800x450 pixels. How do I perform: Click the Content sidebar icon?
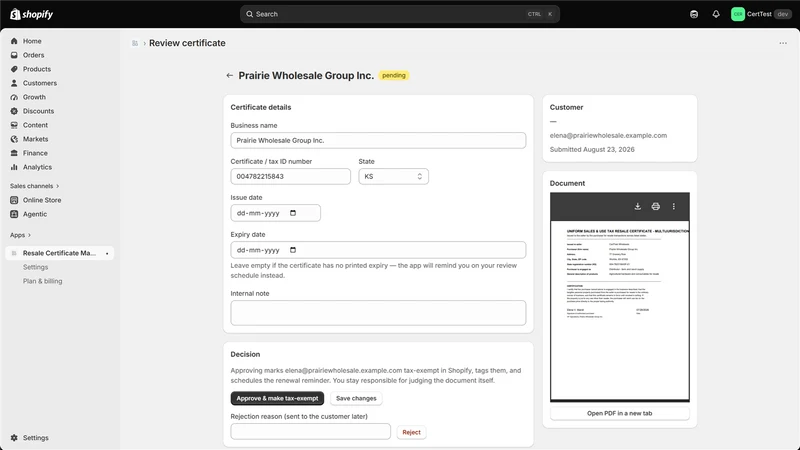point(14,125)
